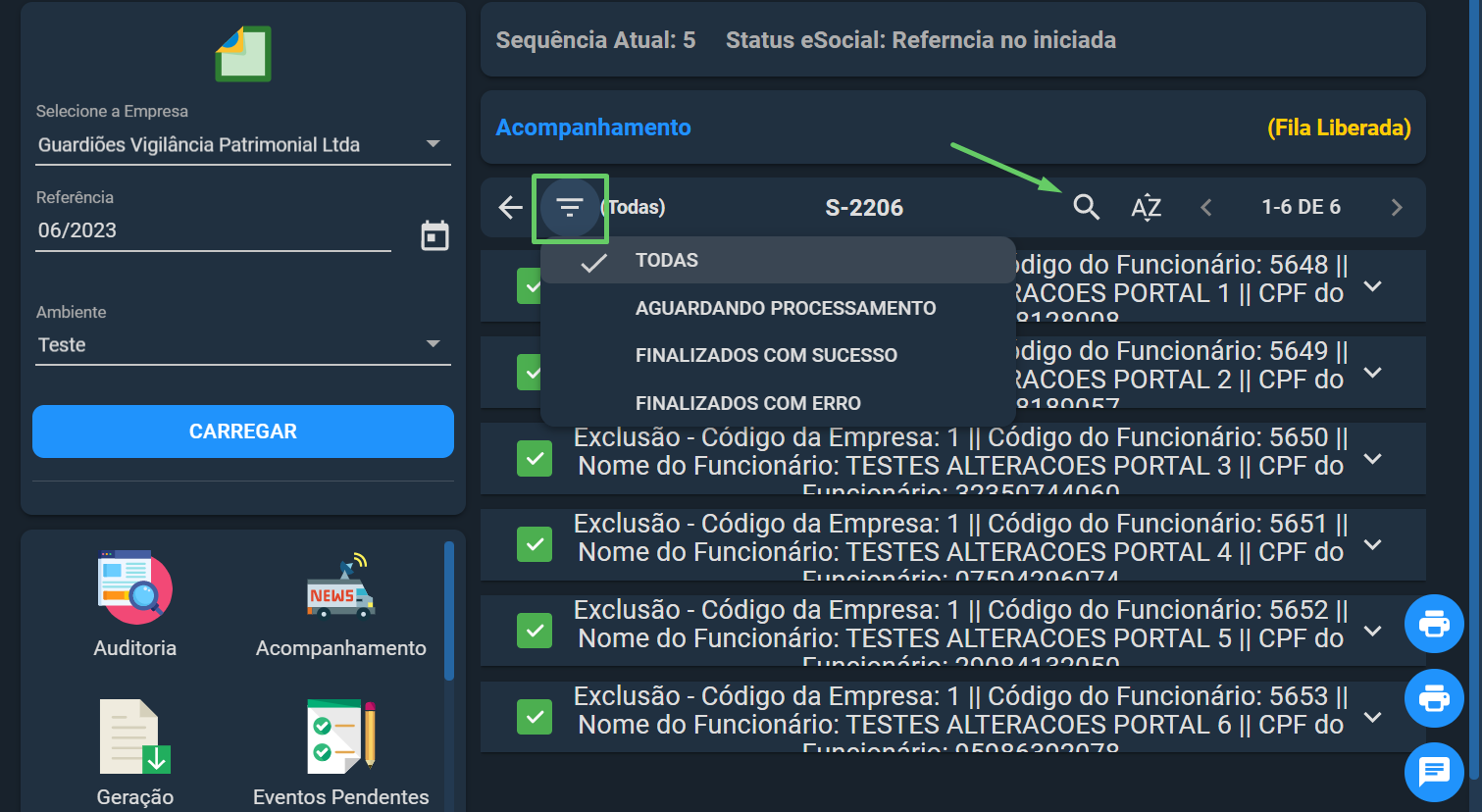Screen dimensions: 1482x812
Task: Expand the Funcionário 5648 row chevron
Action: (x=1373, y=286)
